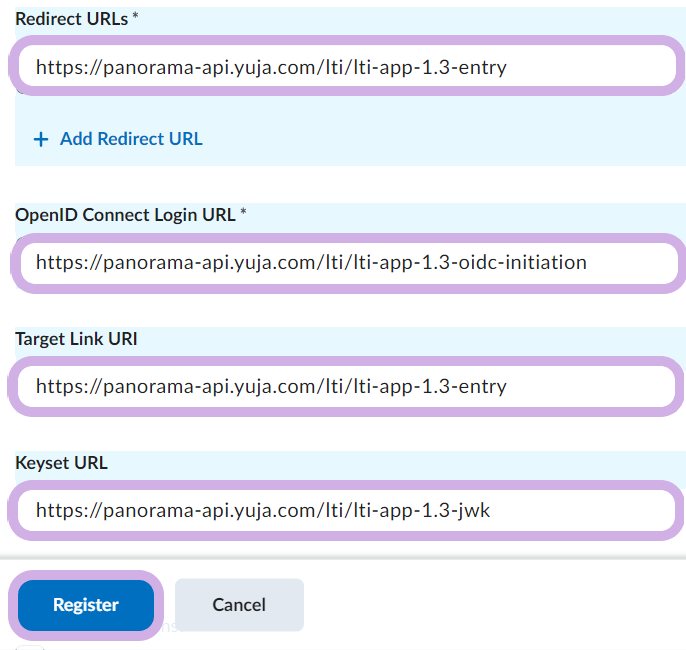Viewport: 686px width, 650px height.
Task: Click the Redirect URLs label
Action: click(x=71, y=19)
